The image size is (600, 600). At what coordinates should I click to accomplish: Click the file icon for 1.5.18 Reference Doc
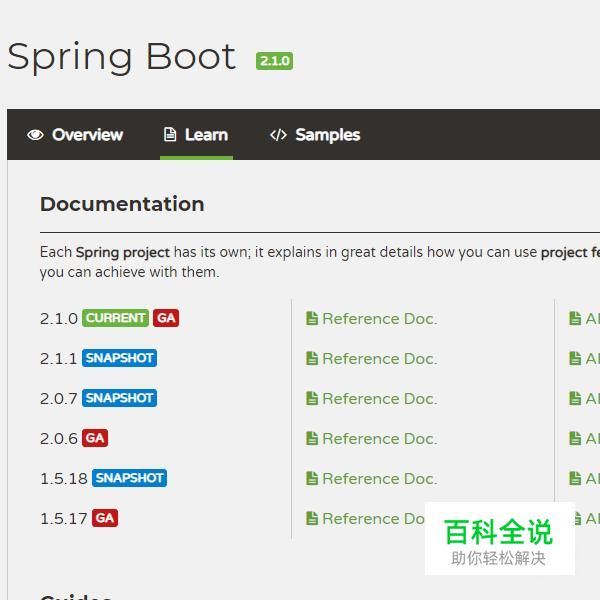click(312, 479)
